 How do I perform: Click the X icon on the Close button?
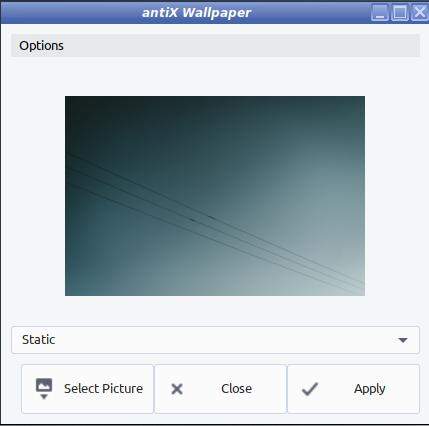pyautogui.click(x=177, y=389)
